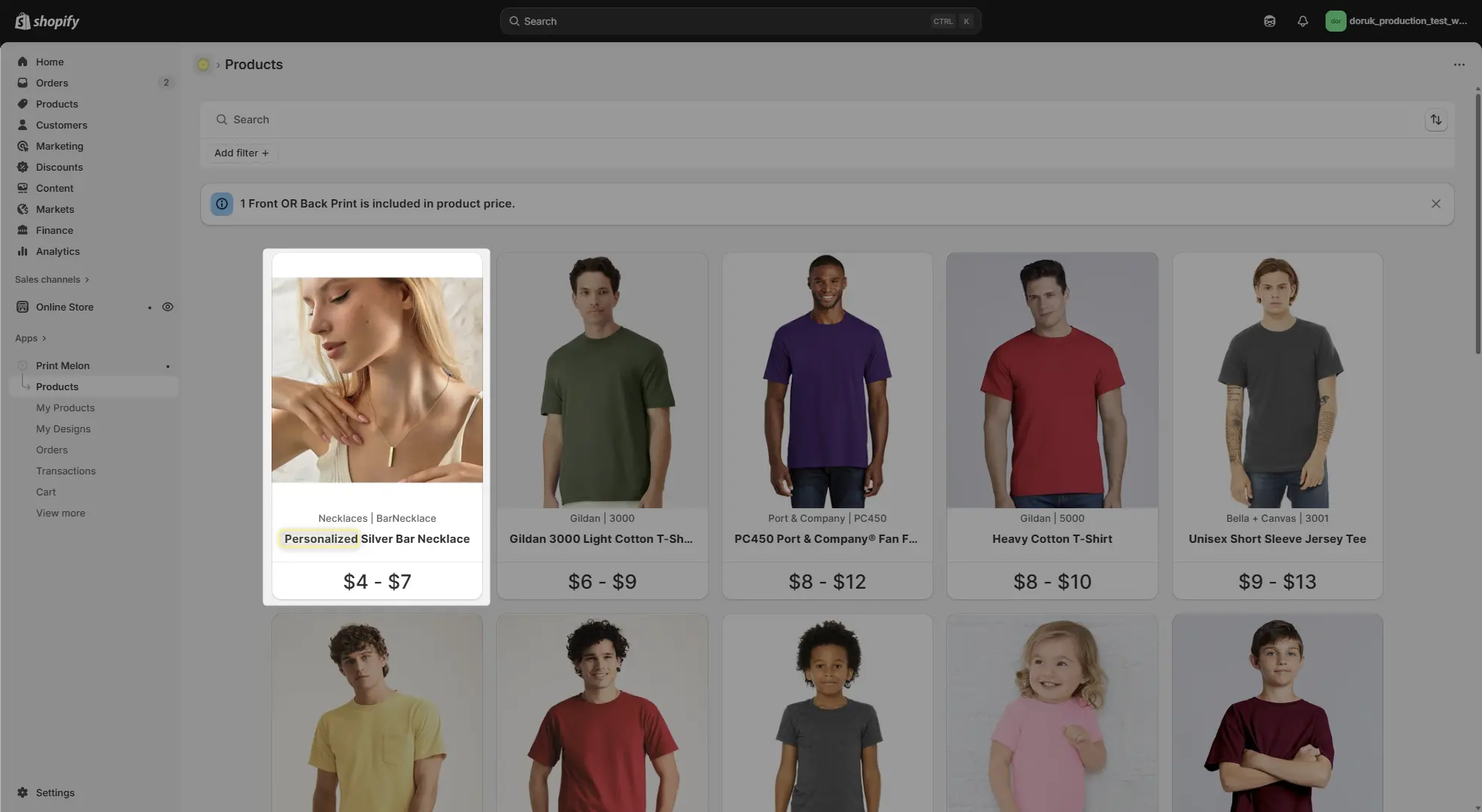Click the Orders count badge 2
The image size is (1482, 812).
tap(166, 83)
